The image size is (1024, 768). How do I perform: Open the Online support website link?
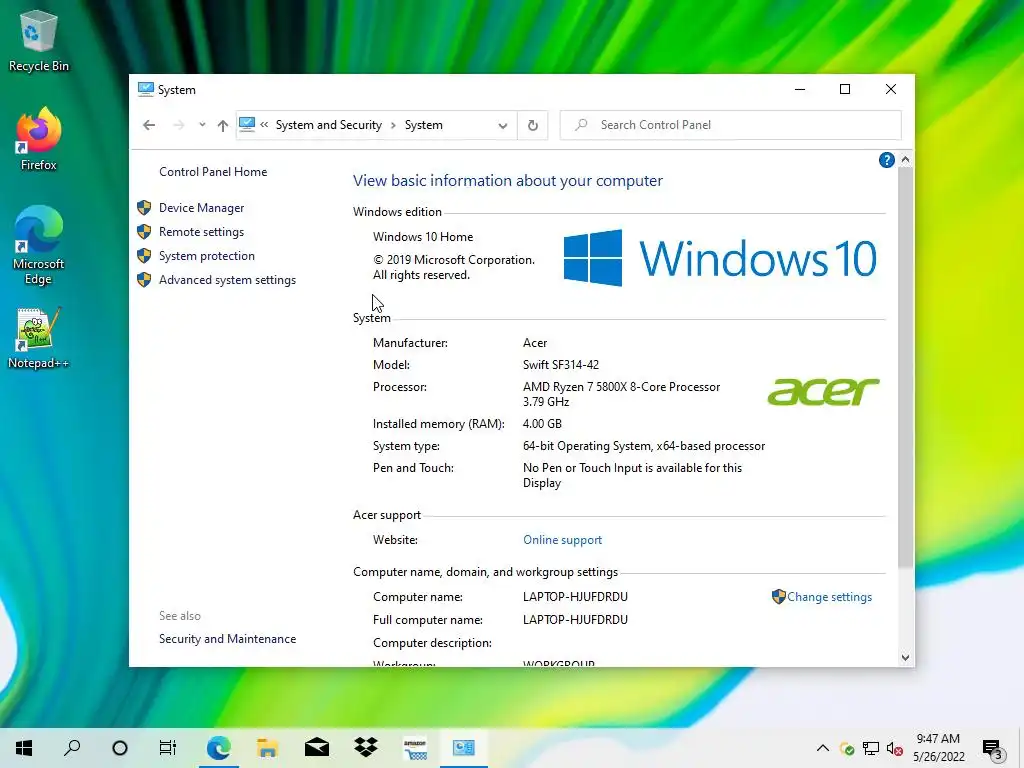tap(562, 540)
